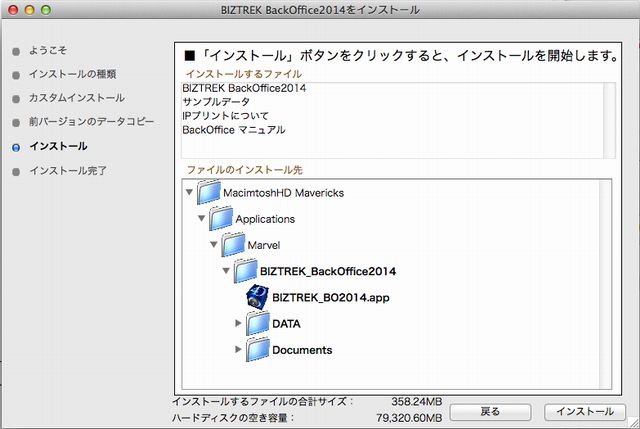Select the Marvel folder icon

pyautogui.click(x=234, y=244)
